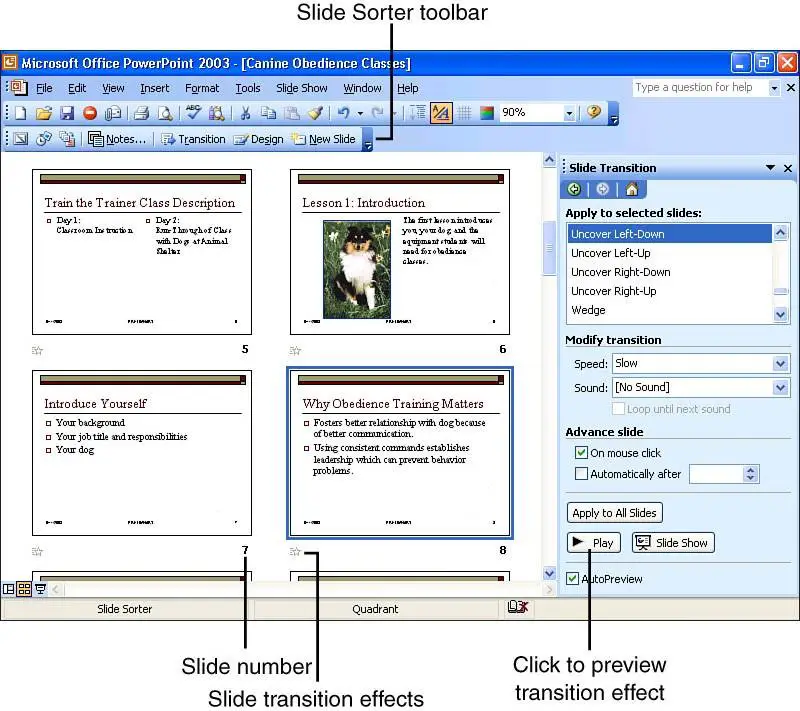Viewport: 800px width, 711px height.
Task: Undo the last action
Action: coord(344,113)
